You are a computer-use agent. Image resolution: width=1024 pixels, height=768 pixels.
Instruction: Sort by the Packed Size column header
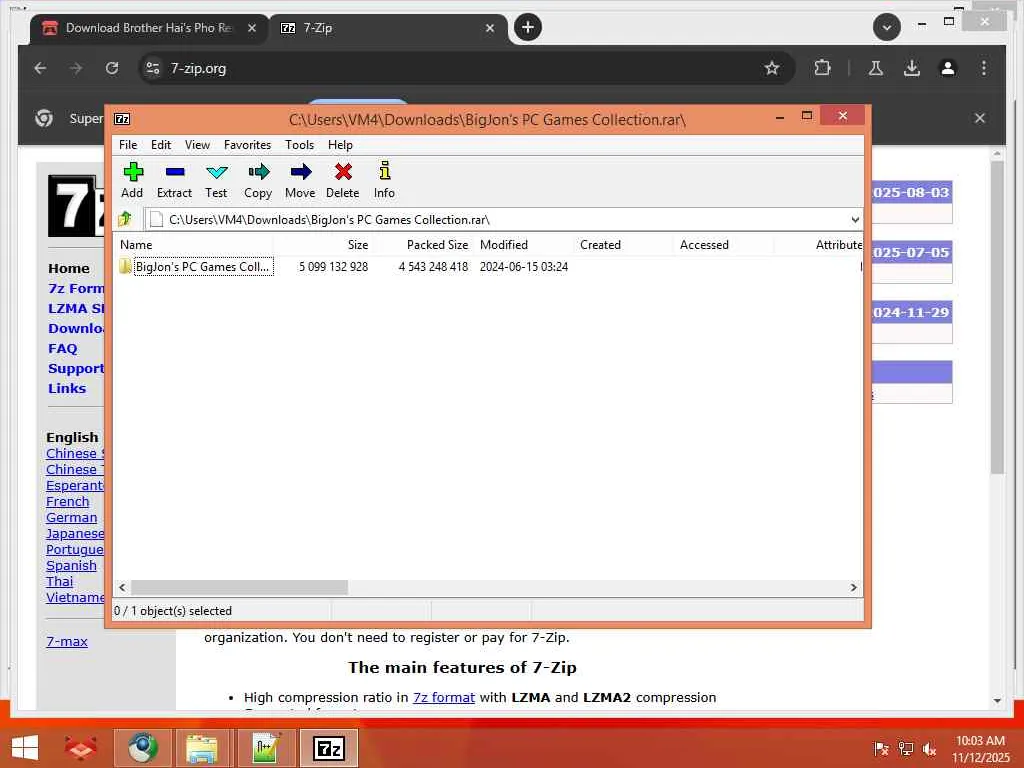pyautogui.click(x=422, y=245)
